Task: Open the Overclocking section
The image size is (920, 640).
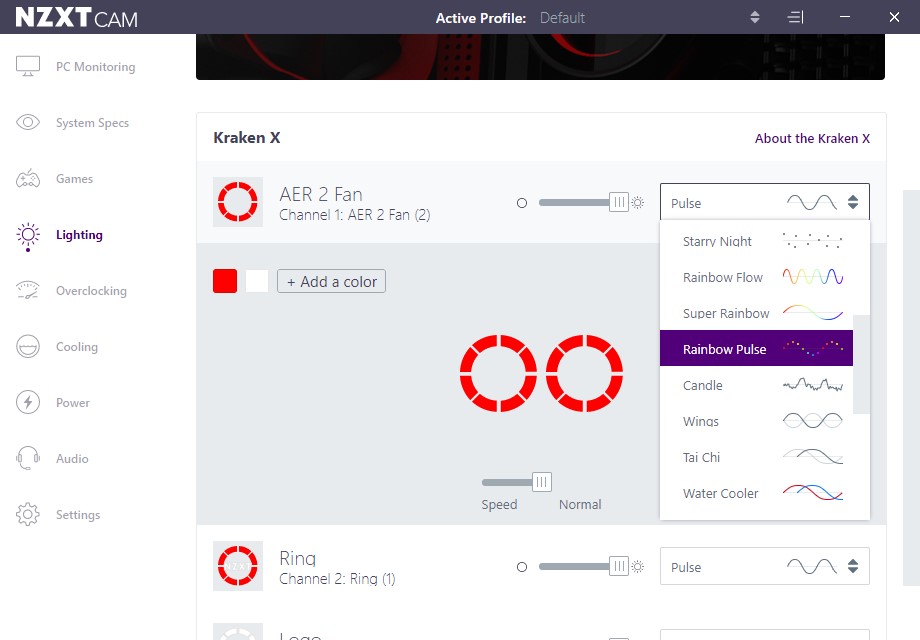Action: point(91,291)
